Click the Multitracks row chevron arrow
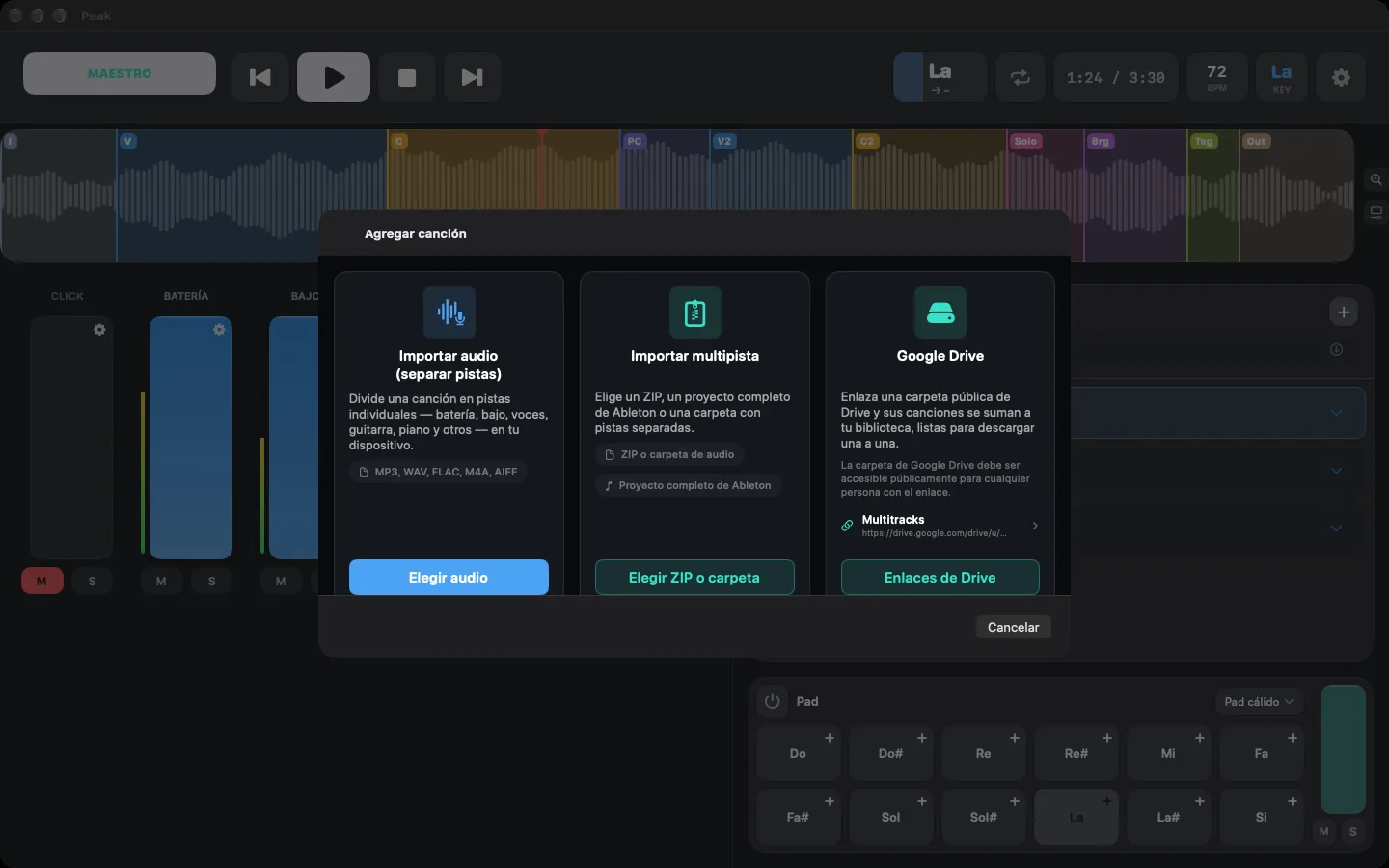1389x868 pixels. [1035, 526]
